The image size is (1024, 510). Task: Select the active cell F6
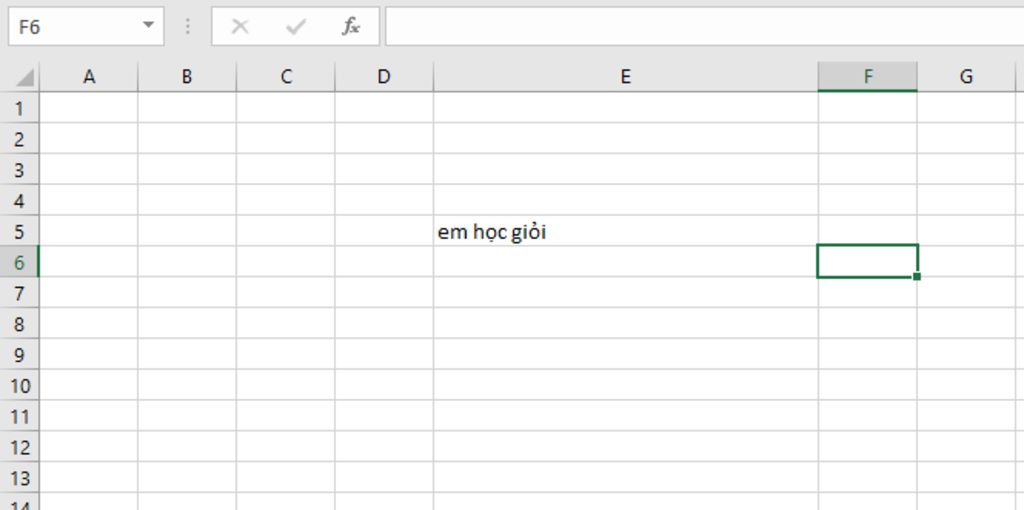coord(867,261)
